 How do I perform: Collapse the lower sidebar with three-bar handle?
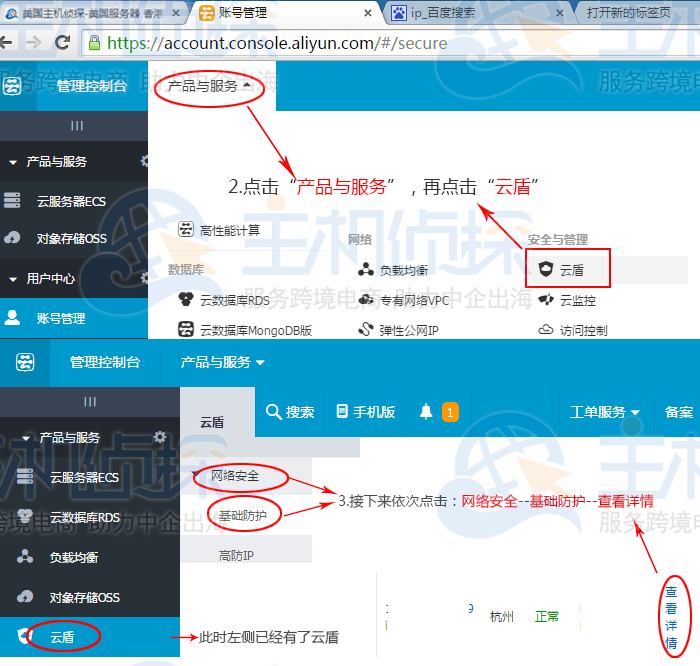click(x=90, y=402)
